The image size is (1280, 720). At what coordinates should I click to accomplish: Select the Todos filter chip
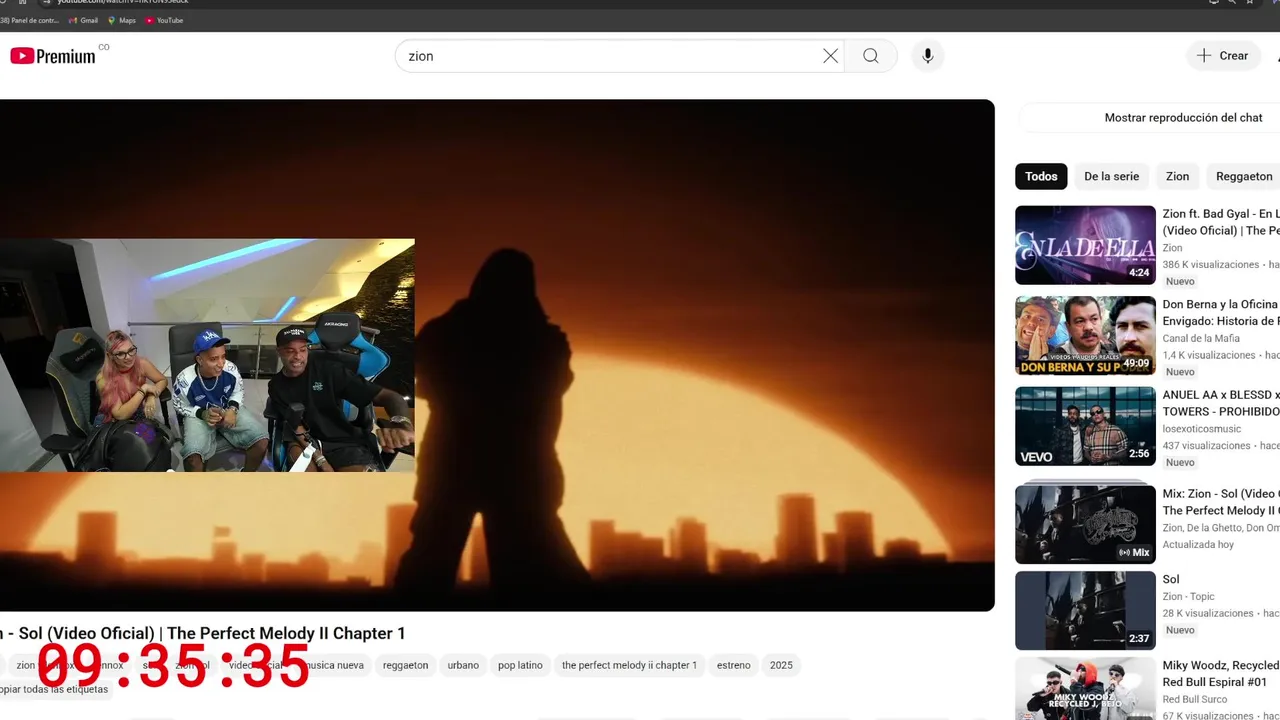coord(1041,176)
